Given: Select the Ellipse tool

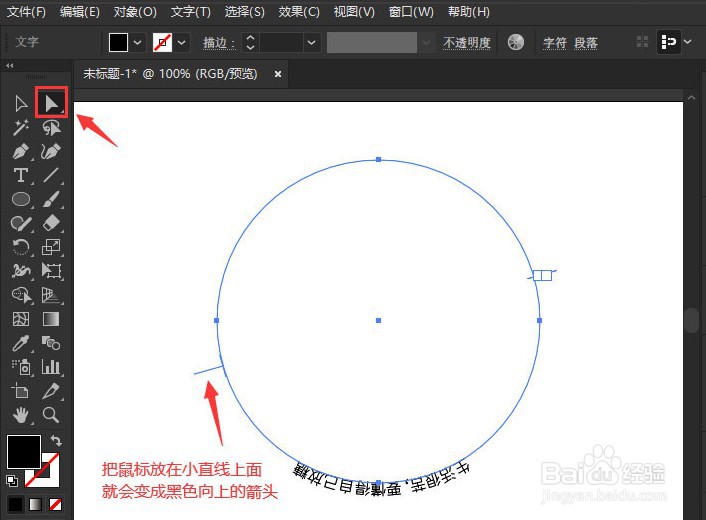Looking at the screenshot, I should pyautogui.click(x=21, y=199).
